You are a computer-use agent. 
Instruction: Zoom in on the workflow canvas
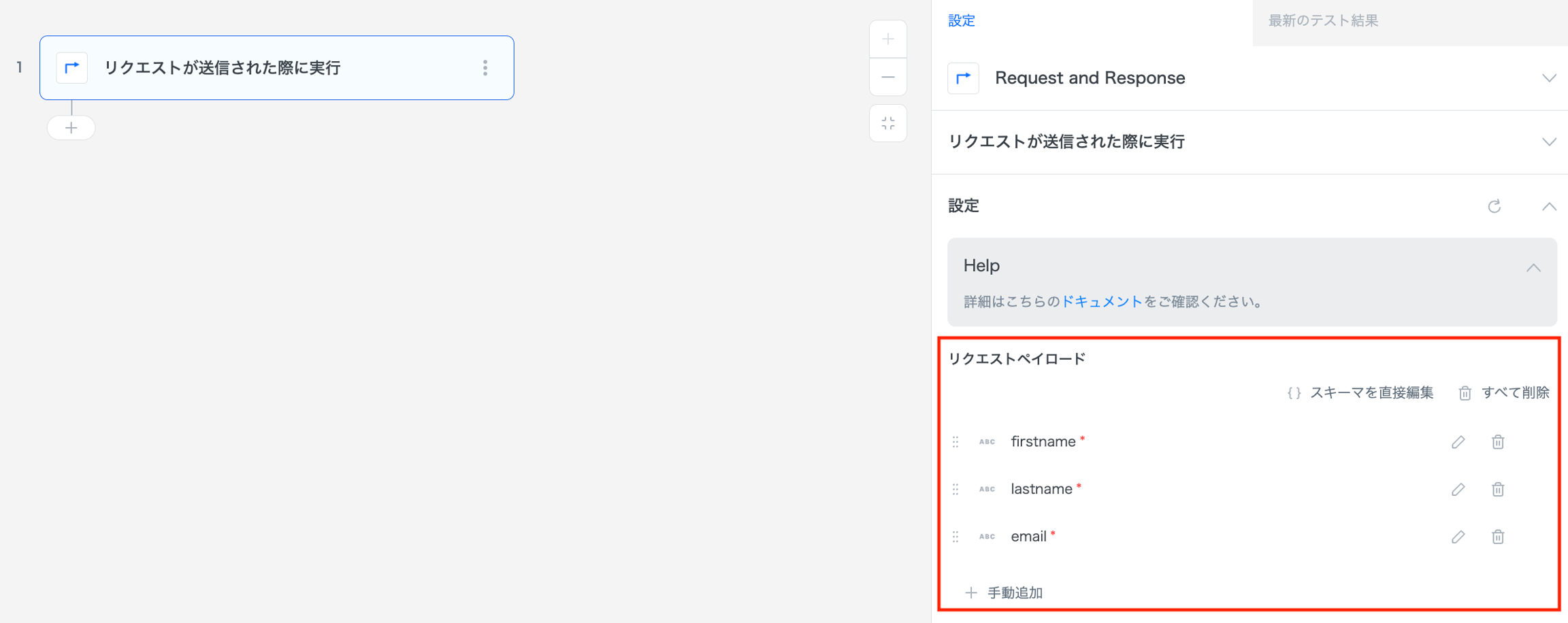pyautogui.click(x=887, y=39)
